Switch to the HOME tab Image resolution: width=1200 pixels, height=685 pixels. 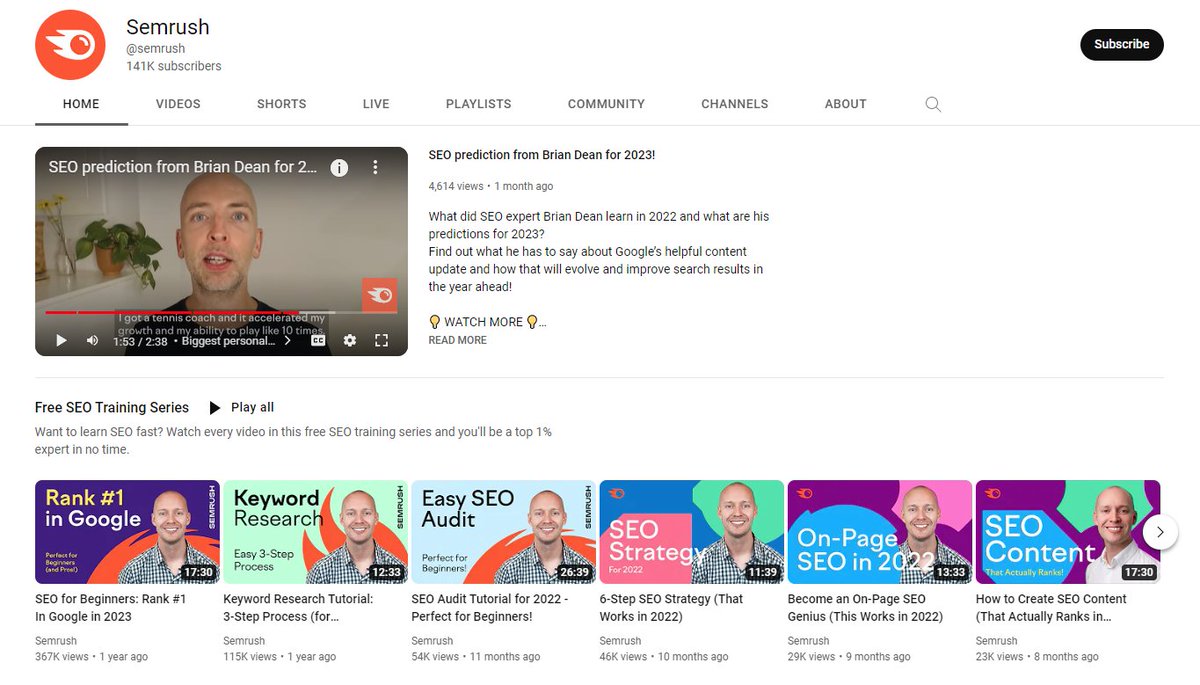tap(81, 104)
